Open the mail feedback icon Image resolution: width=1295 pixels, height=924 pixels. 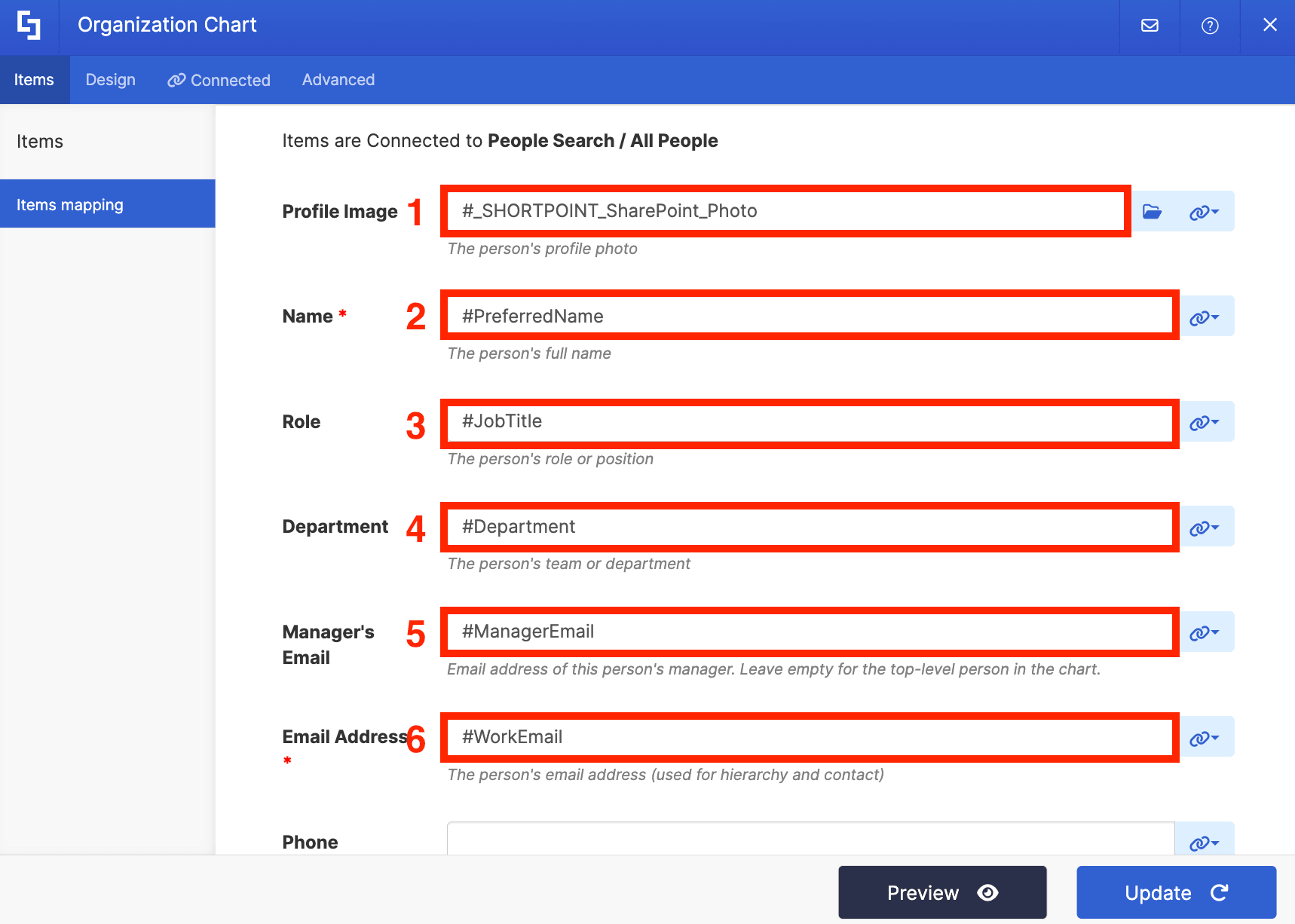(1150, 26)
